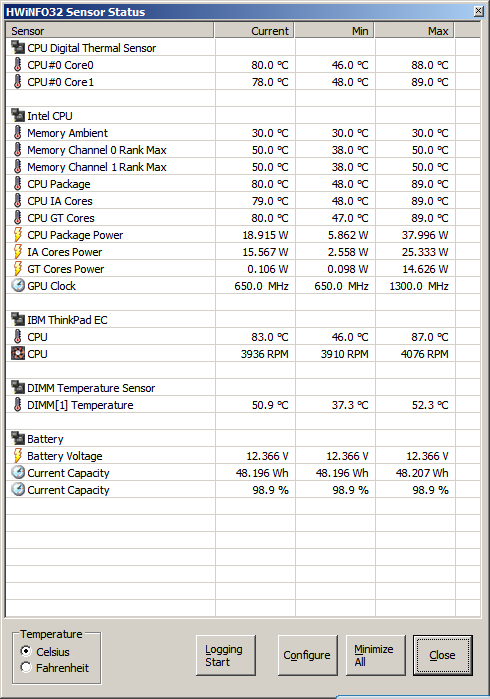Image resolution: width=490 pixels, height=699 pixels.
Task: Click the GPU Clock dial icon
Action: (18, 285)
